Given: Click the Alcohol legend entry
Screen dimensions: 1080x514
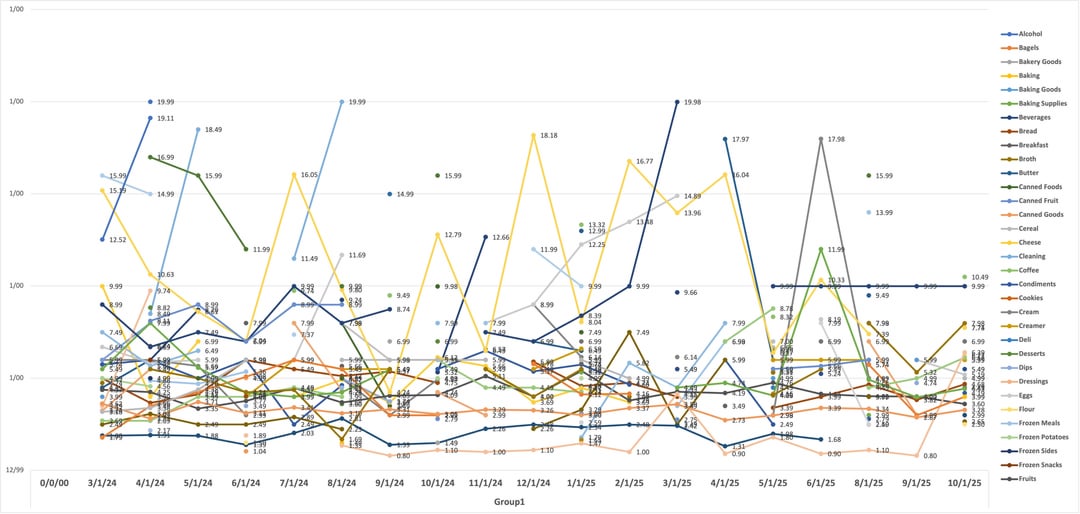Looking at the screenshot, I should coord(1031,34).
